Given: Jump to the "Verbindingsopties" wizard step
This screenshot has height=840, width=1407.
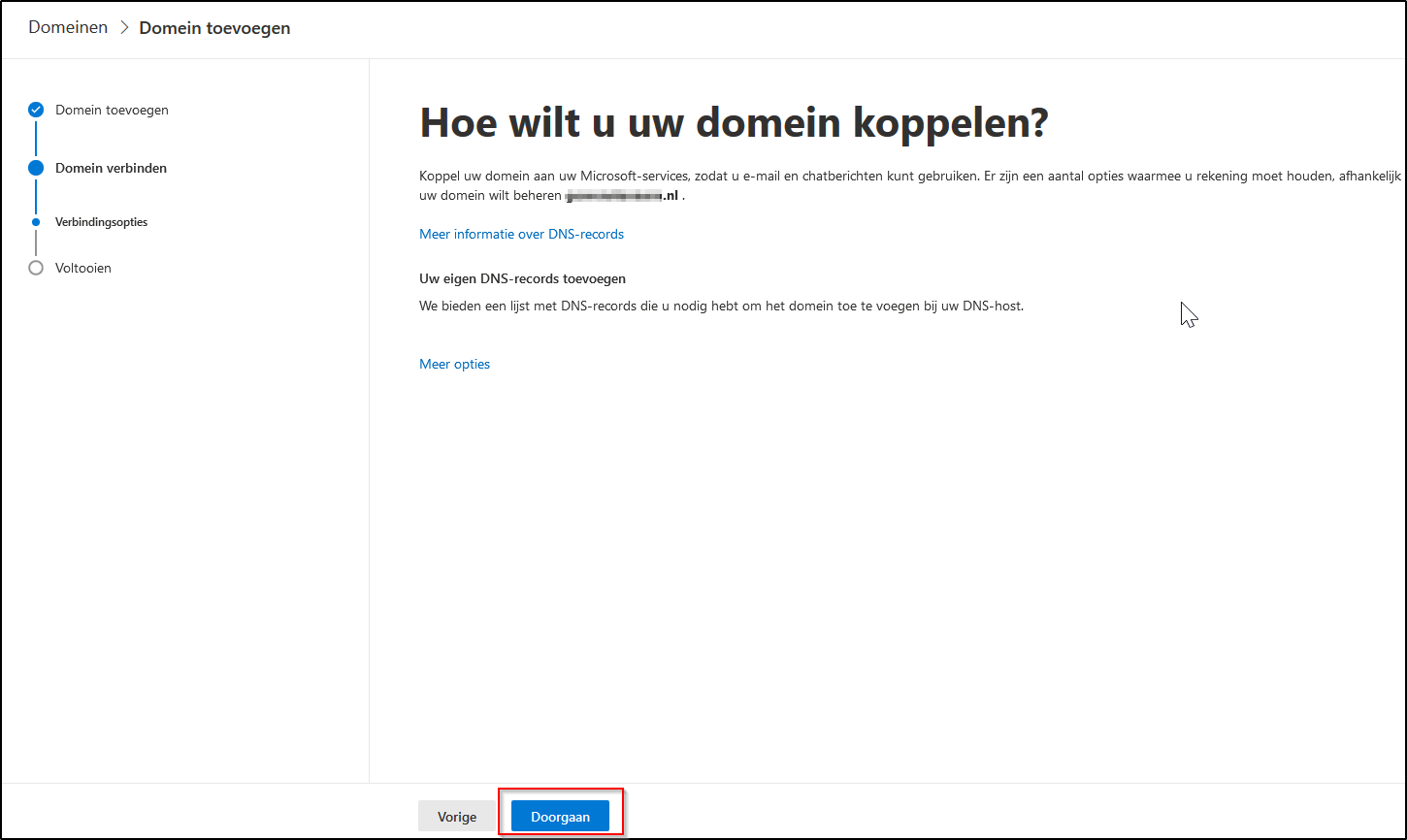Looking at the screenshot, I should coord(100,221).
